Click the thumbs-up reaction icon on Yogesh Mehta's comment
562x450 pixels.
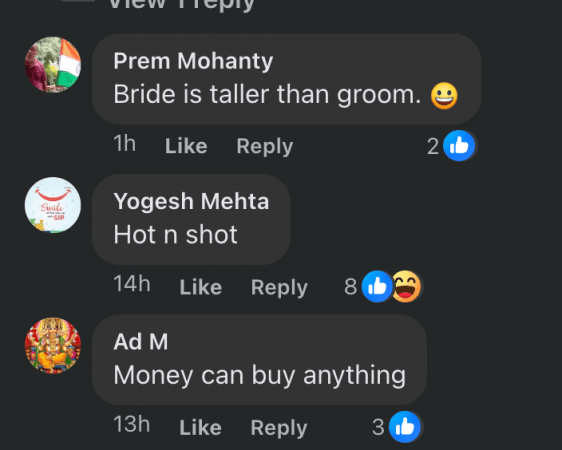pyautogui.click(x=377, y=287)
